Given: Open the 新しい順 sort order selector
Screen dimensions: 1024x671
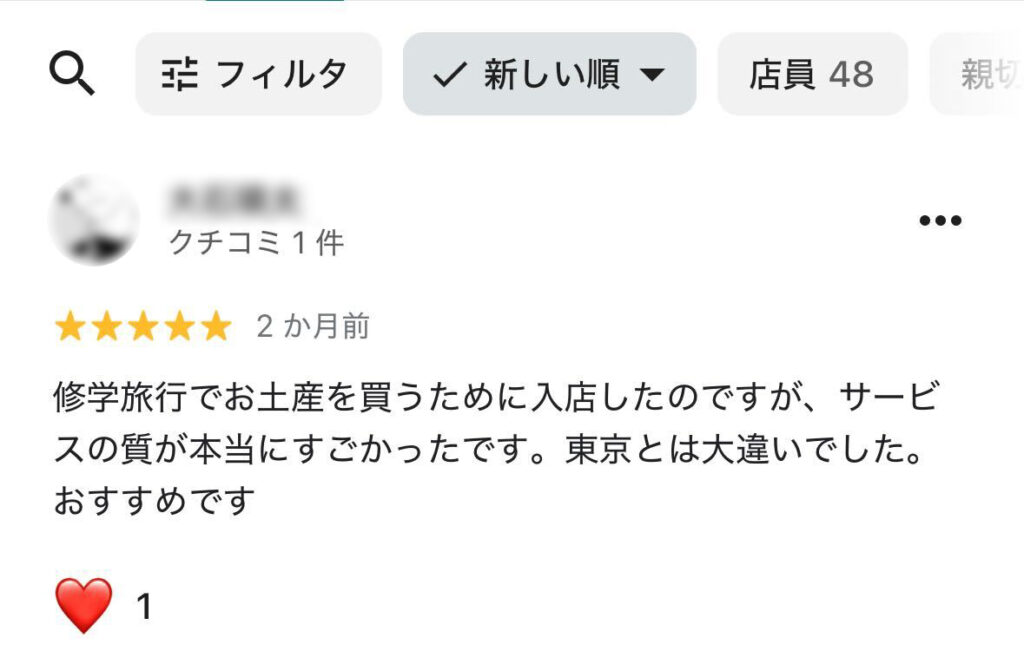Looking at the screenshot, I should [x=549, y=75].
